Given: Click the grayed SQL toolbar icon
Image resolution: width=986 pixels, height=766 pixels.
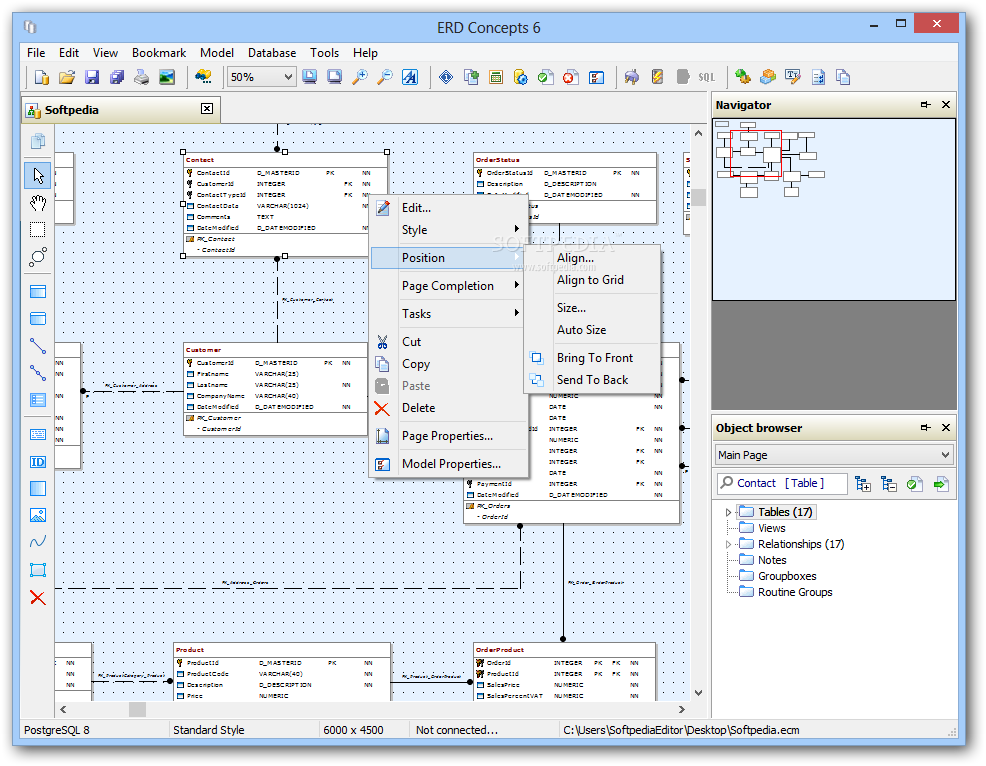Looking at the screenshot, I should pyautogui.click(x=707, y=77).
